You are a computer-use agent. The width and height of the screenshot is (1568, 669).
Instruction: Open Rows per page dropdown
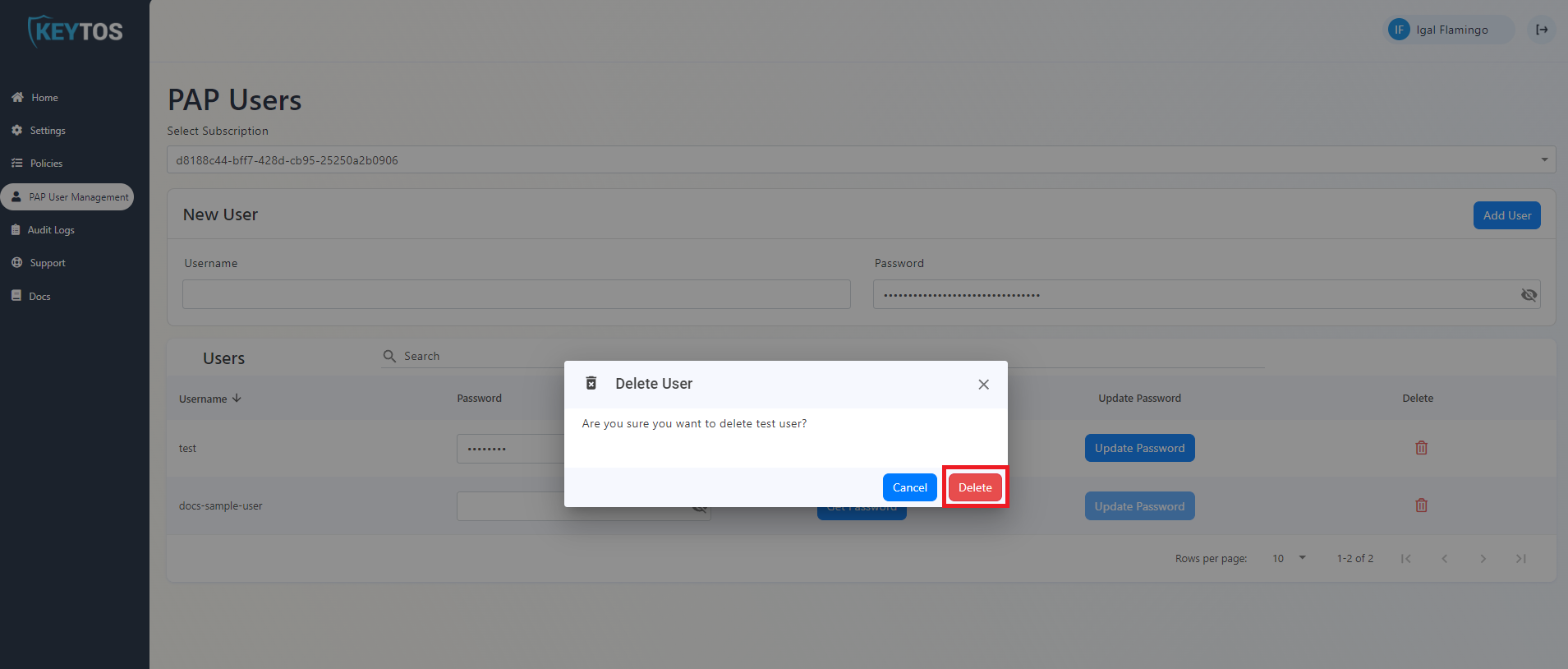pos(1289,558)
